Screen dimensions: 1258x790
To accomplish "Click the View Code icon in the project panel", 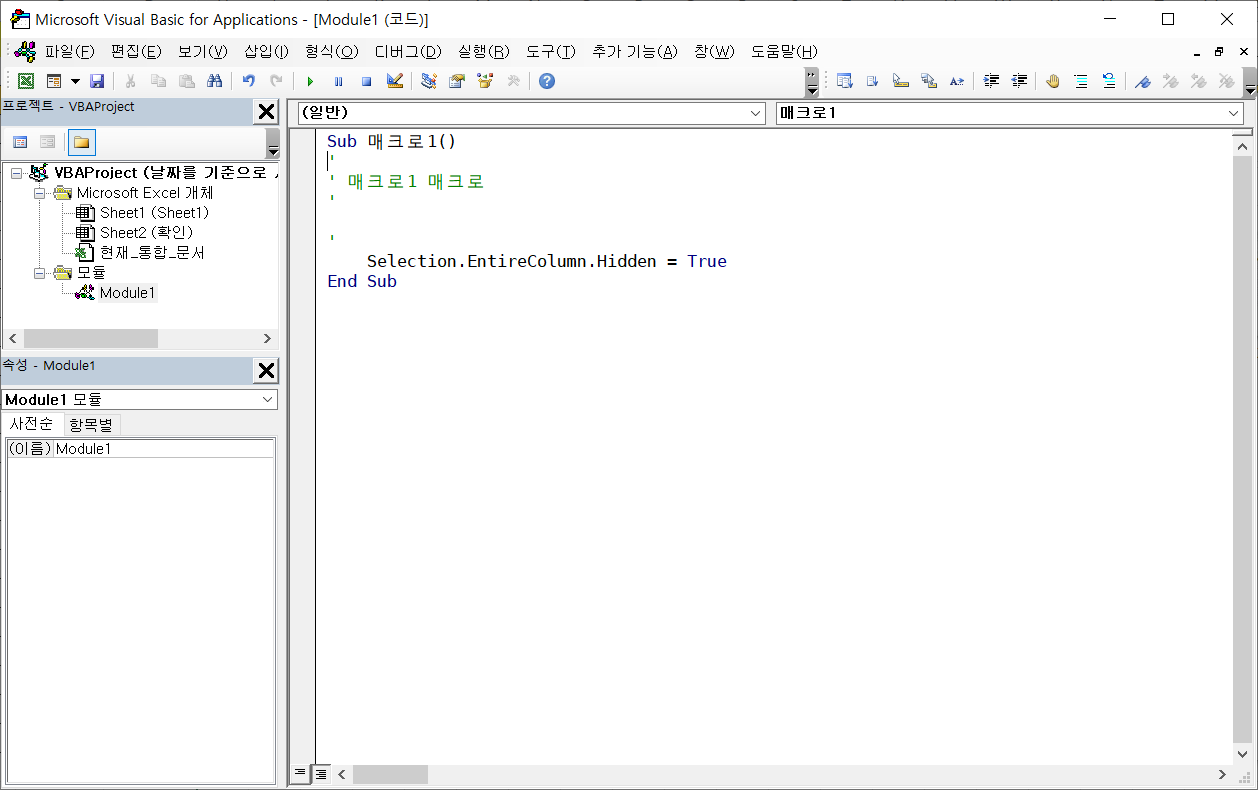I will point(20,142).
